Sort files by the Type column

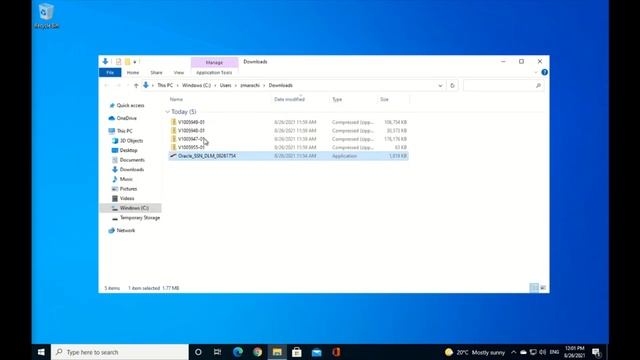[x=337, y=99]
